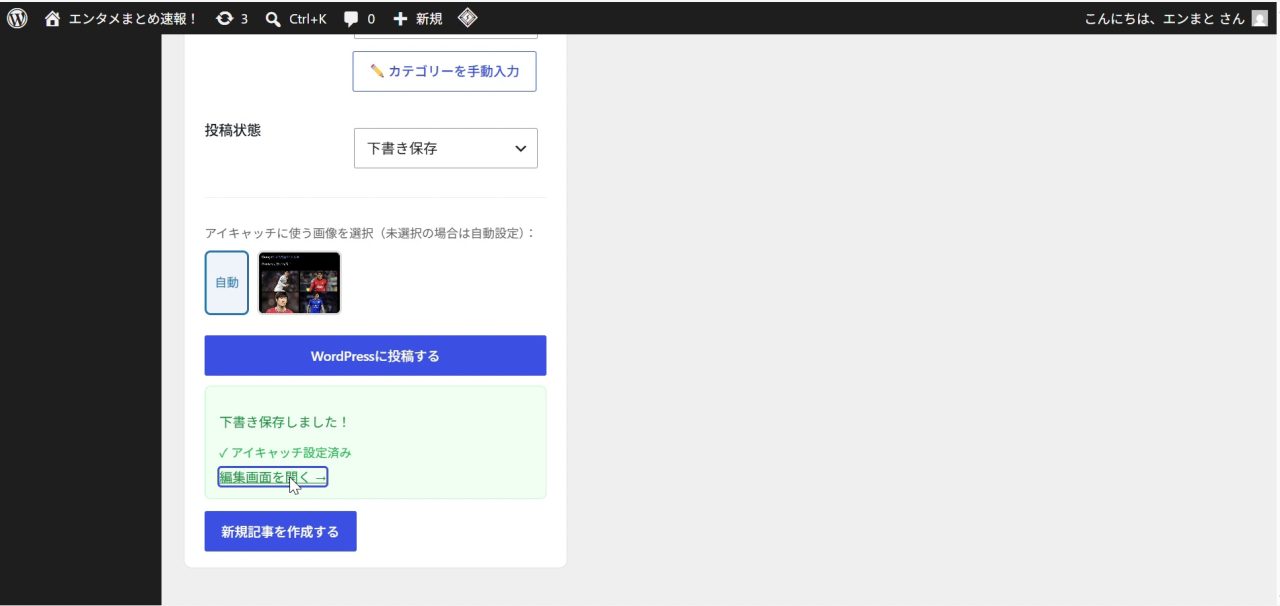The image size is (1280, 606).
Task: Click the 下書き保存しました！ message
Action: [x=284, y=422]
